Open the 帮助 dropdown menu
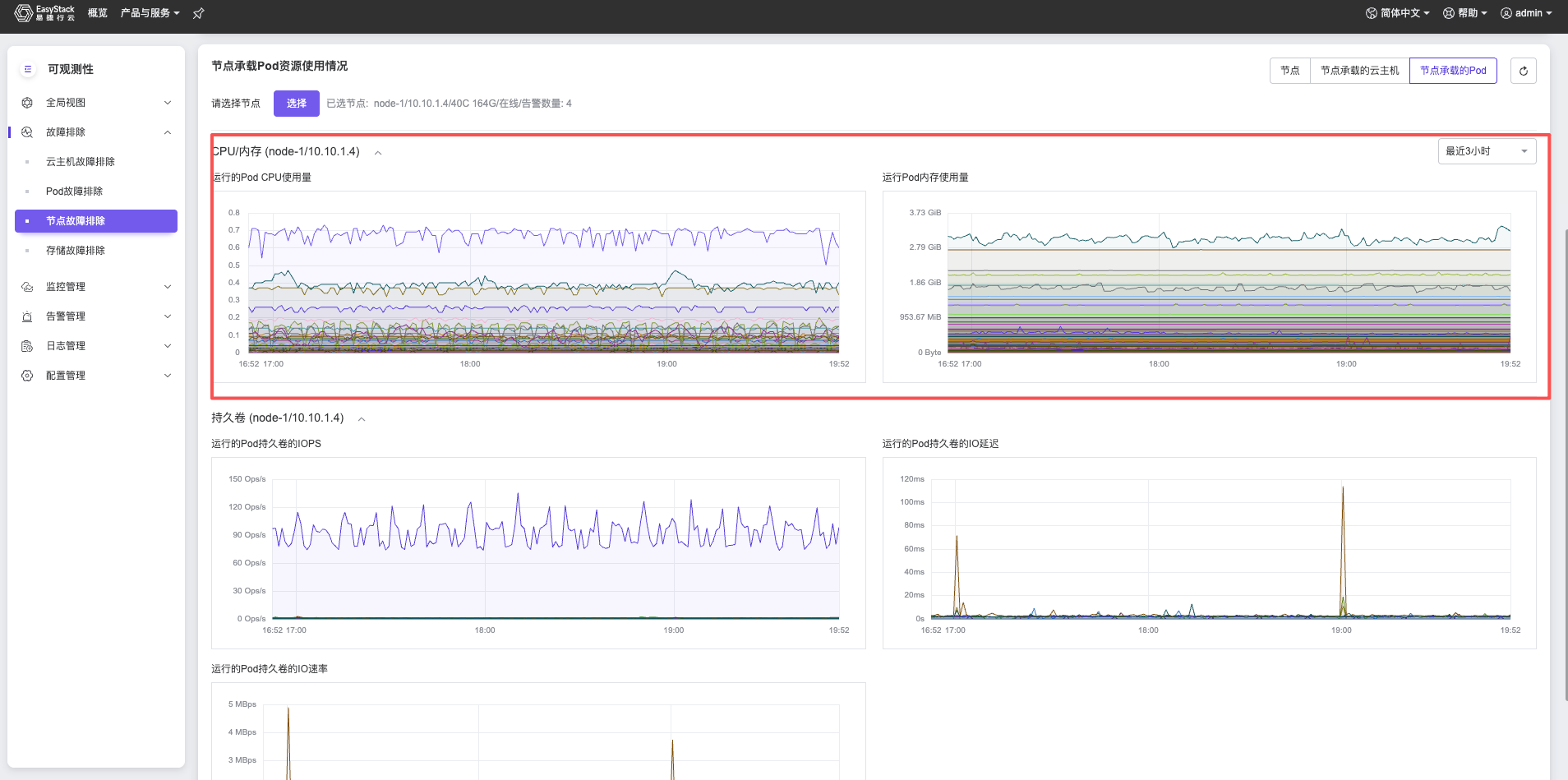Image resolution: width=1568 pixels, height=780 pixels. 1465,13
